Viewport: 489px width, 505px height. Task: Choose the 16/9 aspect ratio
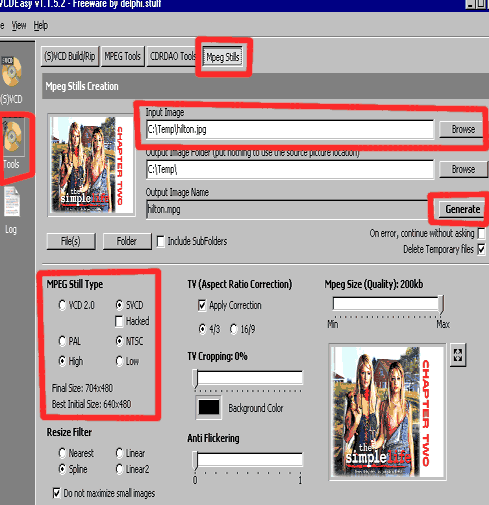(x=234, y=329)
